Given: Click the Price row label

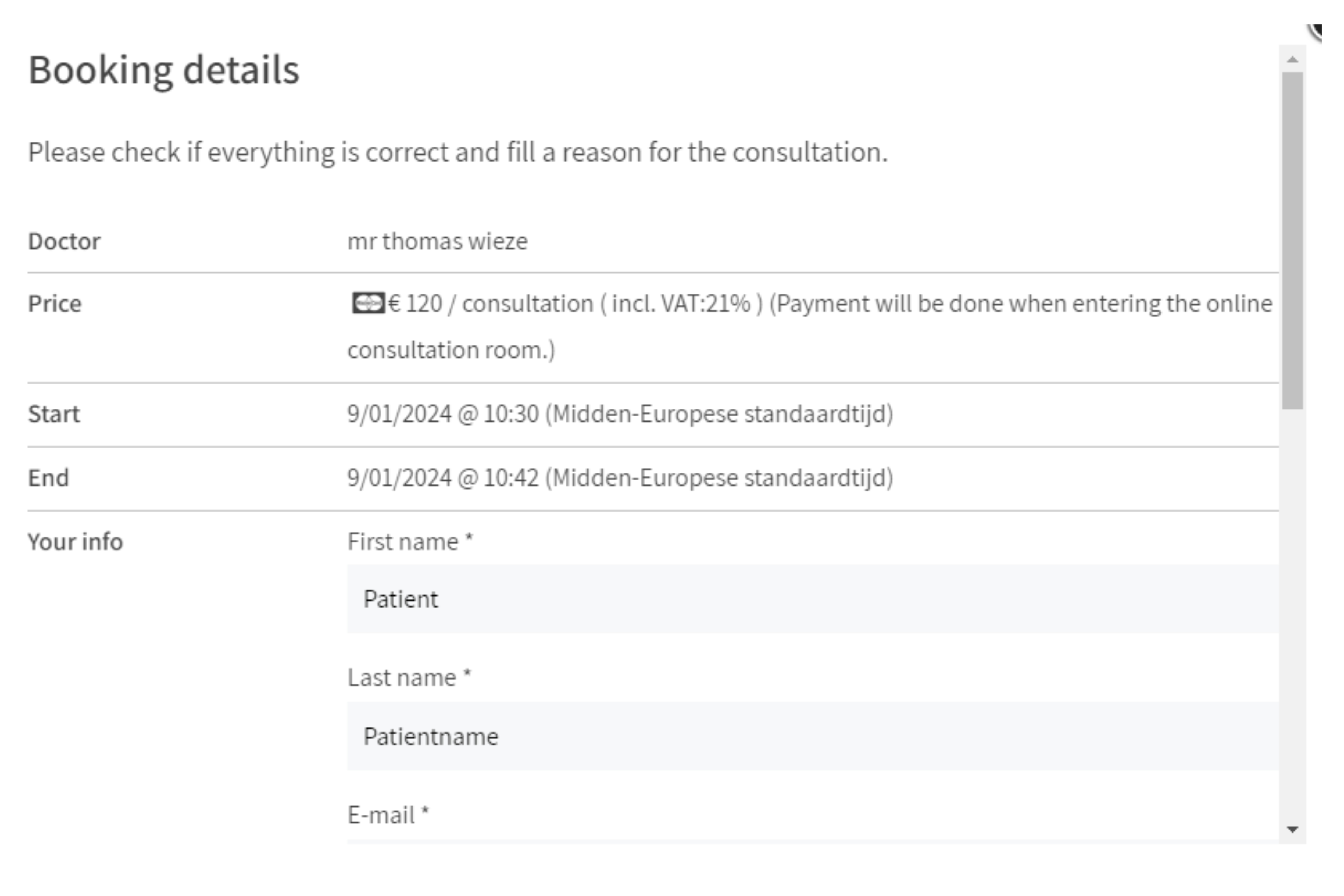Looking at the screenshot, I should point(54,304).
